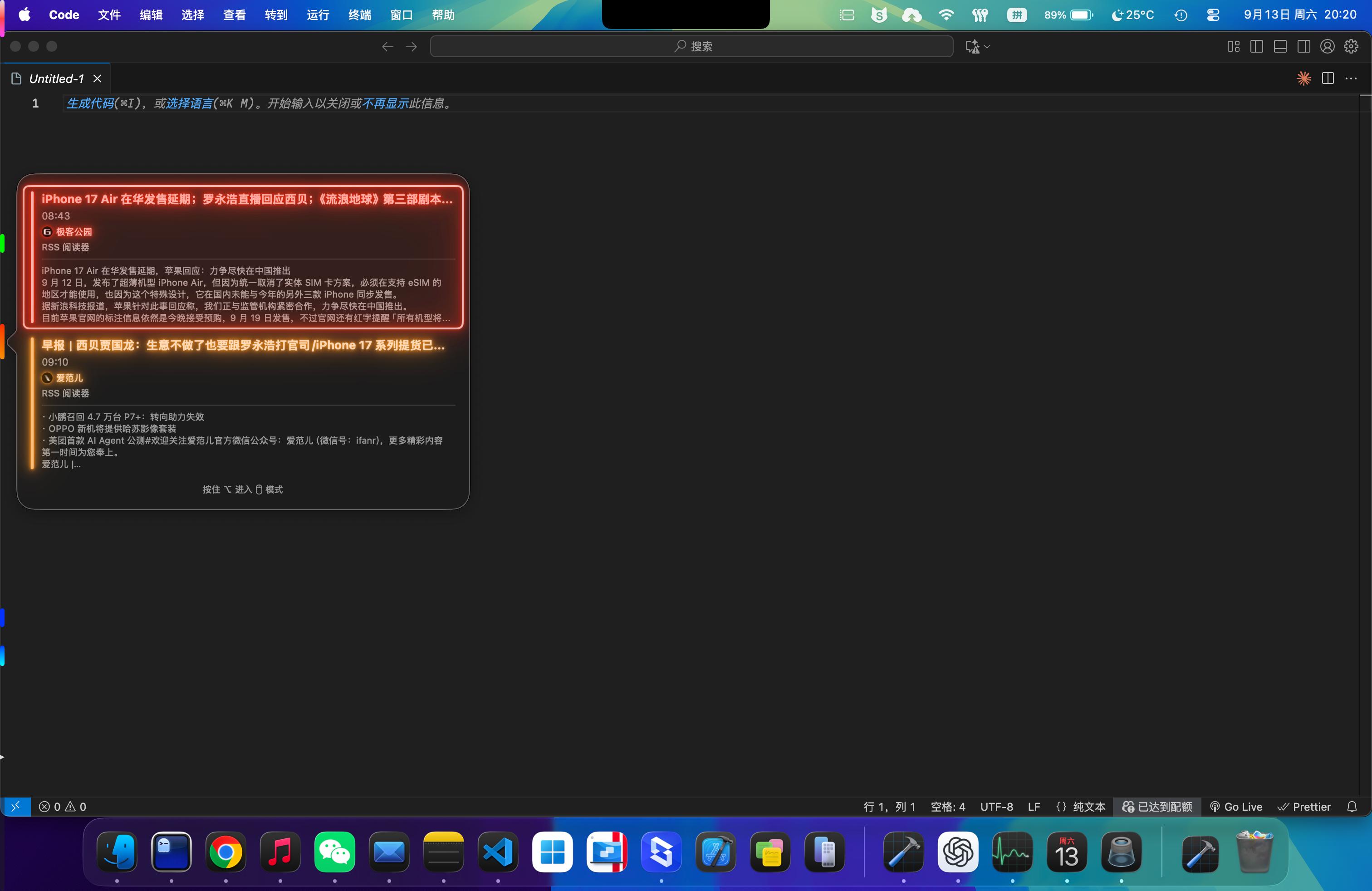Open the notifications bell
The width and height of the screenshot is (1372, 891).
(1352, 806)
